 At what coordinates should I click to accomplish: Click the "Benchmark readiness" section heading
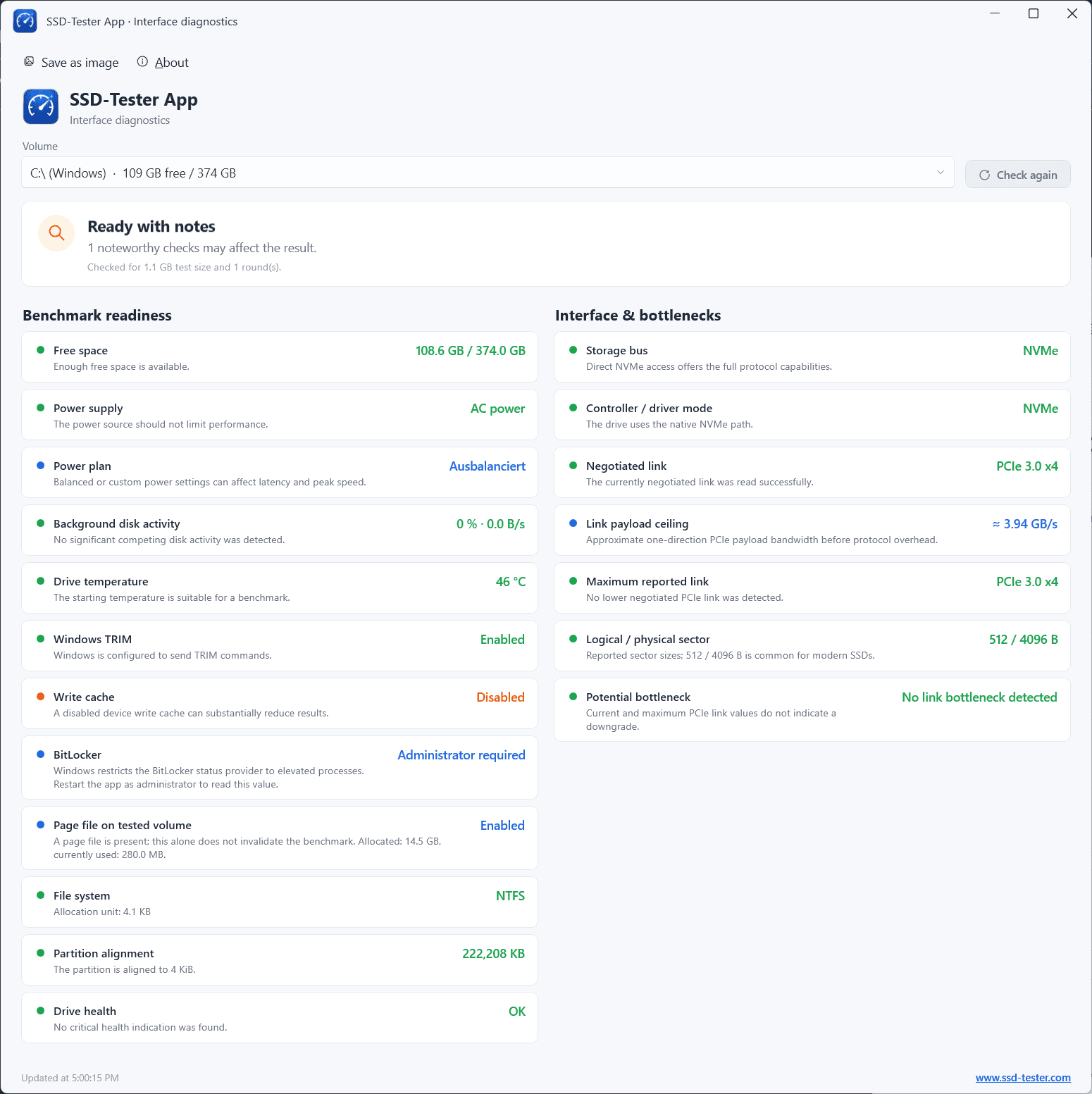[x=97, y=316]
